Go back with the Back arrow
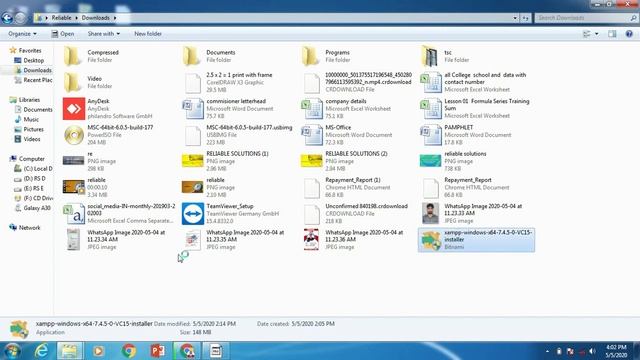The width and height of the screenshot is (640, 360). (7, 18)
